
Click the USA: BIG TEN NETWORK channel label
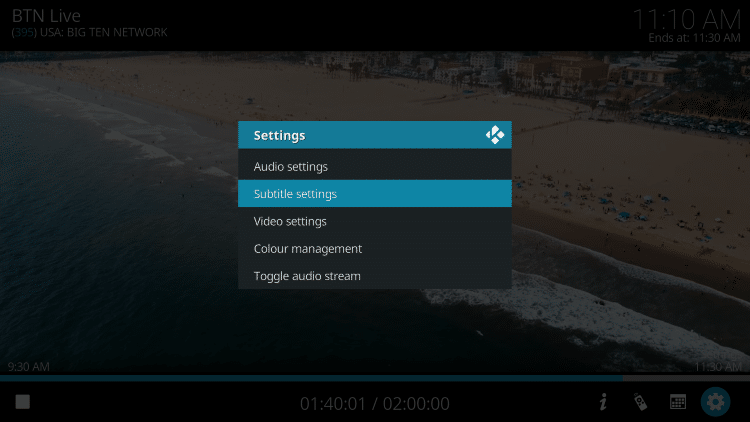click(x=104, y=32)
